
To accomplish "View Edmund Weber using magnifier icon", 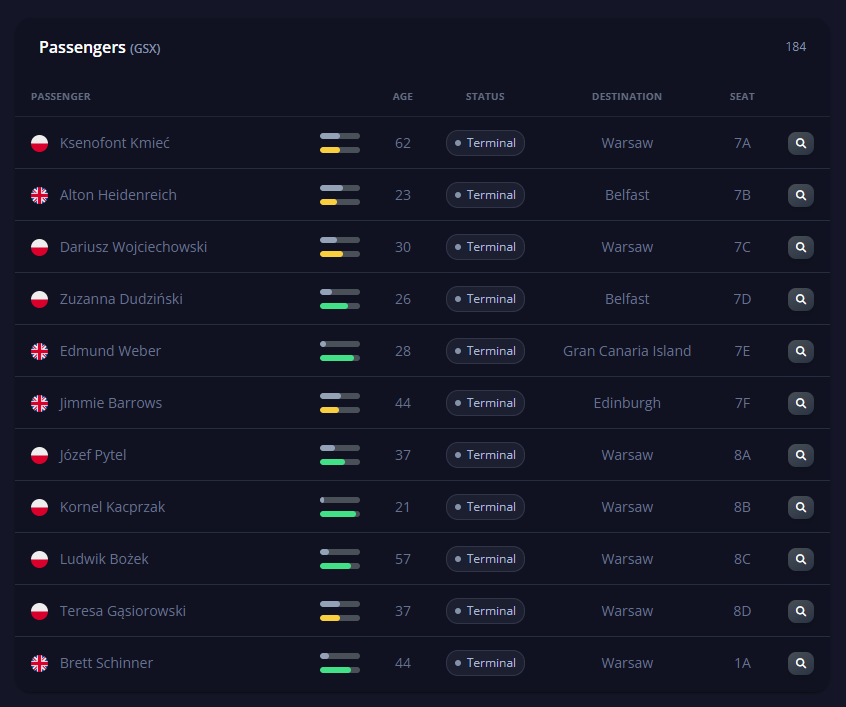I will (800, 351).
